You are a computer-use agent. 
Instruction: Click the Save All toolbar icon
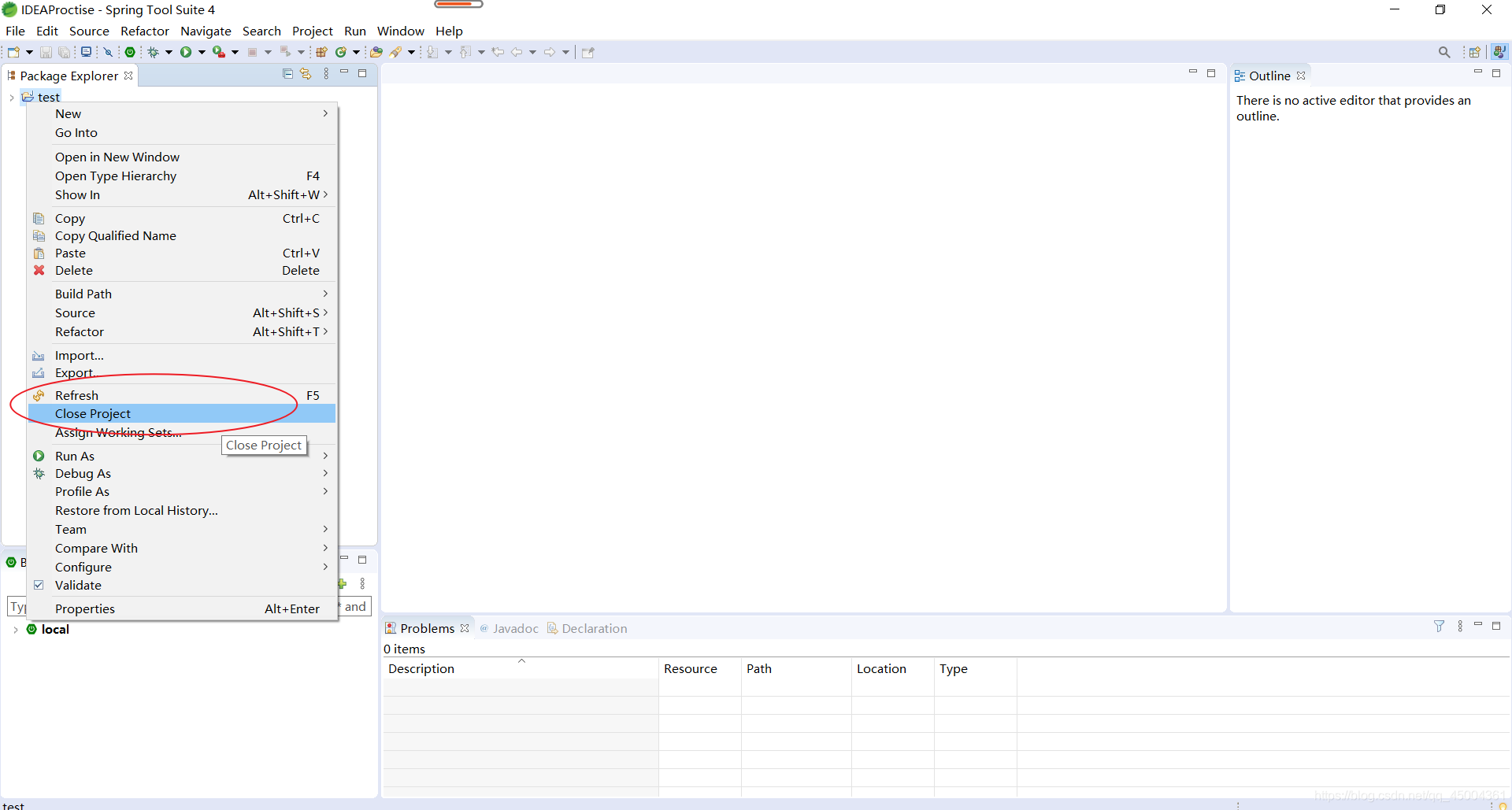pyautogui.click(x=64, y=52)
